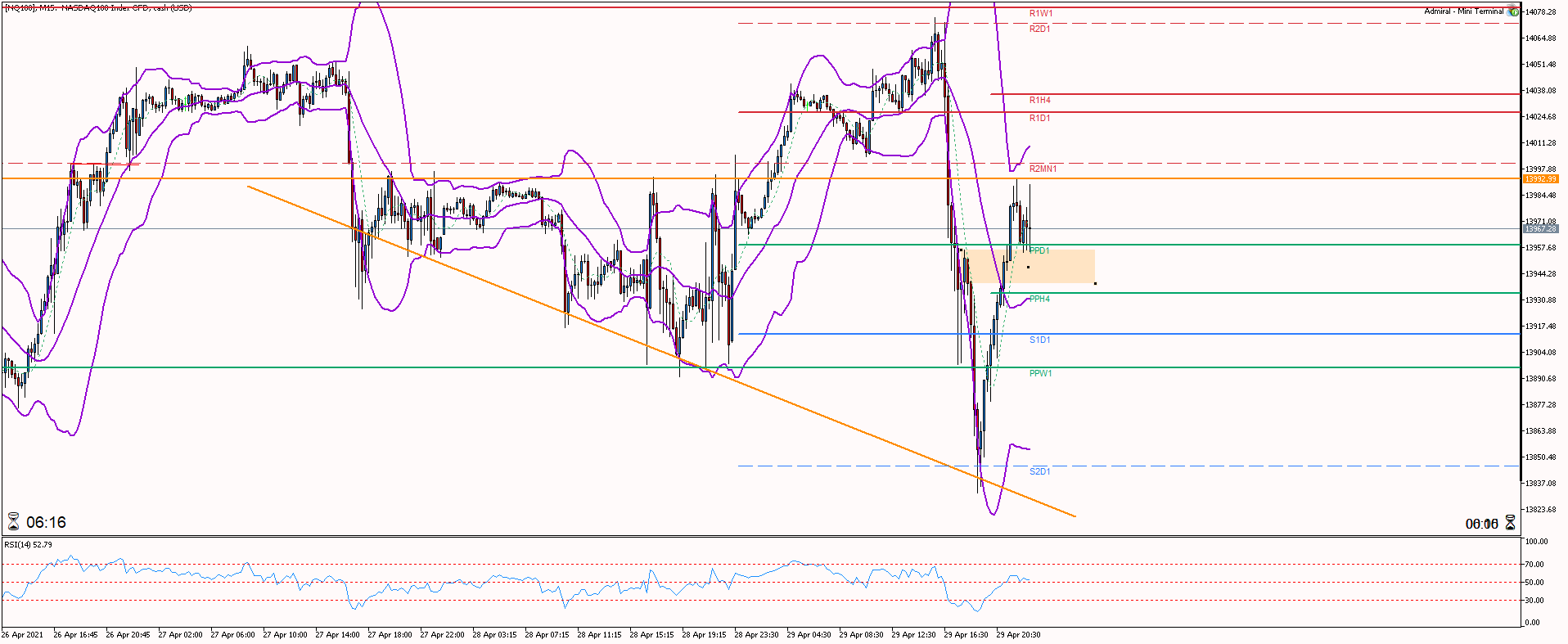
Task: Click the R1D1 resistance label
Action: (1039, 118)
